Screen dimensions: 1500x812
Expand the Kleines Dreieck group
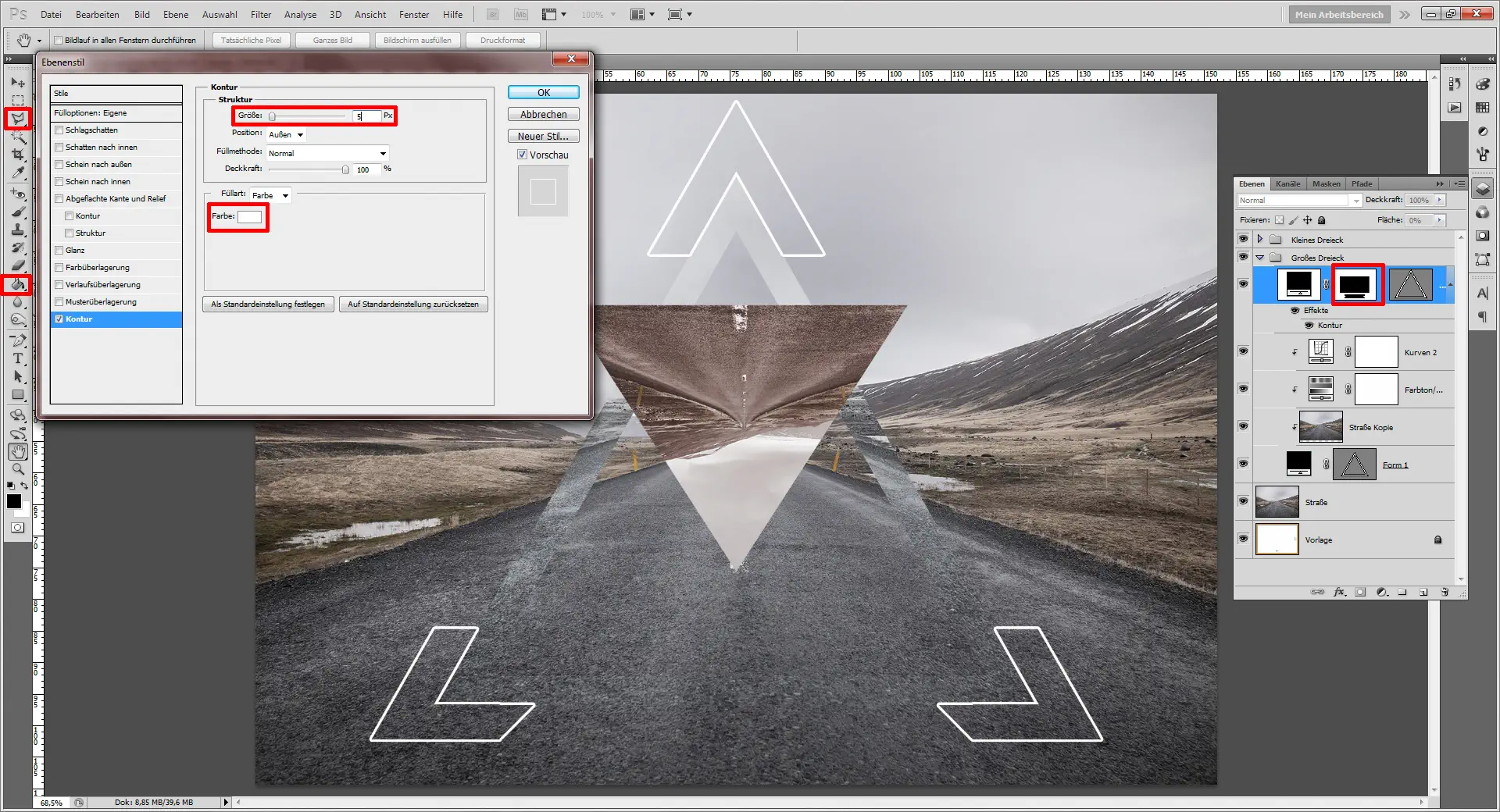tap(1259, 239)
